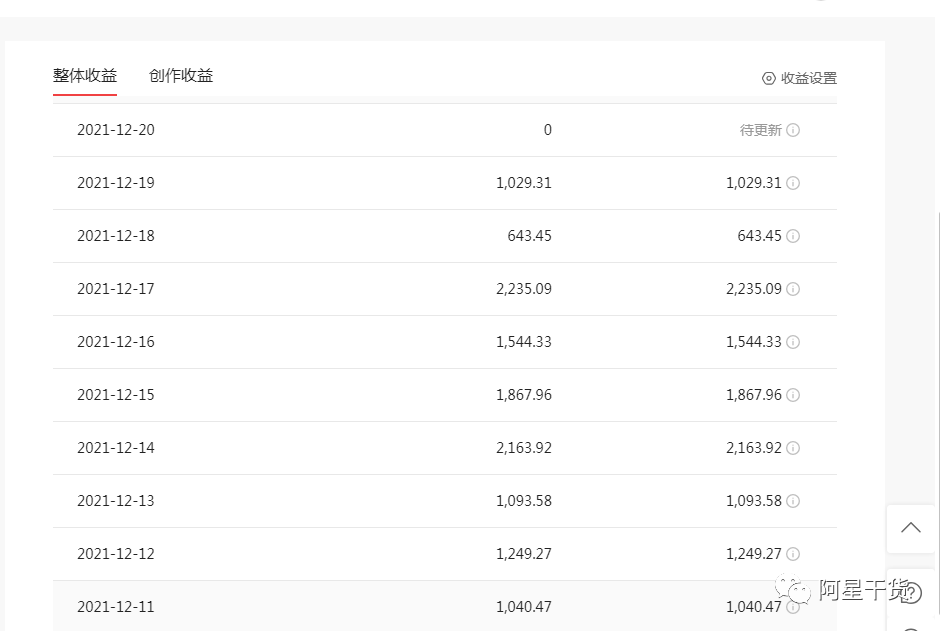Screen dimensions: 940x631
Task: Click the gear icon beside 收益设置
Action: [768, 78]
